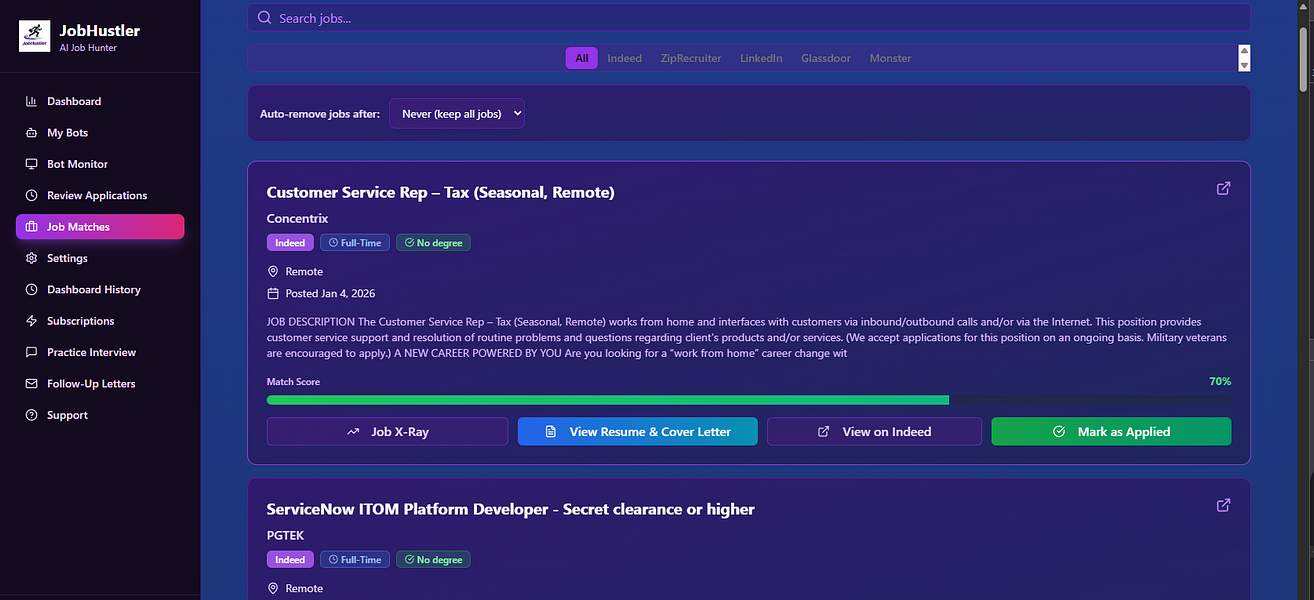This screenshot has width=1314, height=600.
Task: Go to Bot Monitor
Action: (100, 164)
